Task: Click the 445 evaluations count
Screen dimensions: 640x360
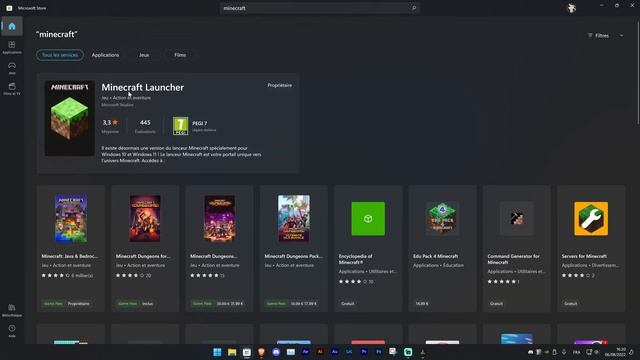Action: tap(145, 122)
